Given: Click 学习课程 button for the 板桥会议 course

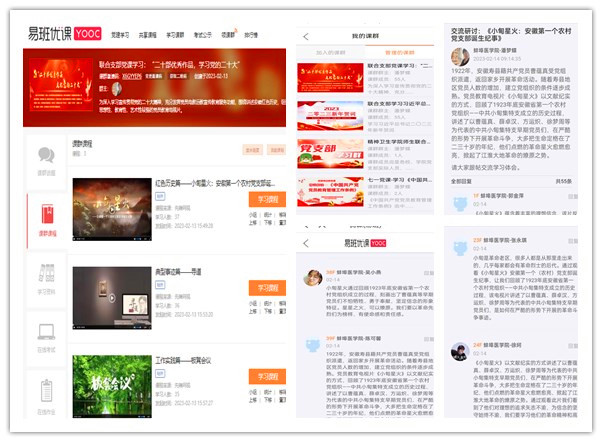Looking at the screenshot, I should pyautogui.click(x=267, y=375).
